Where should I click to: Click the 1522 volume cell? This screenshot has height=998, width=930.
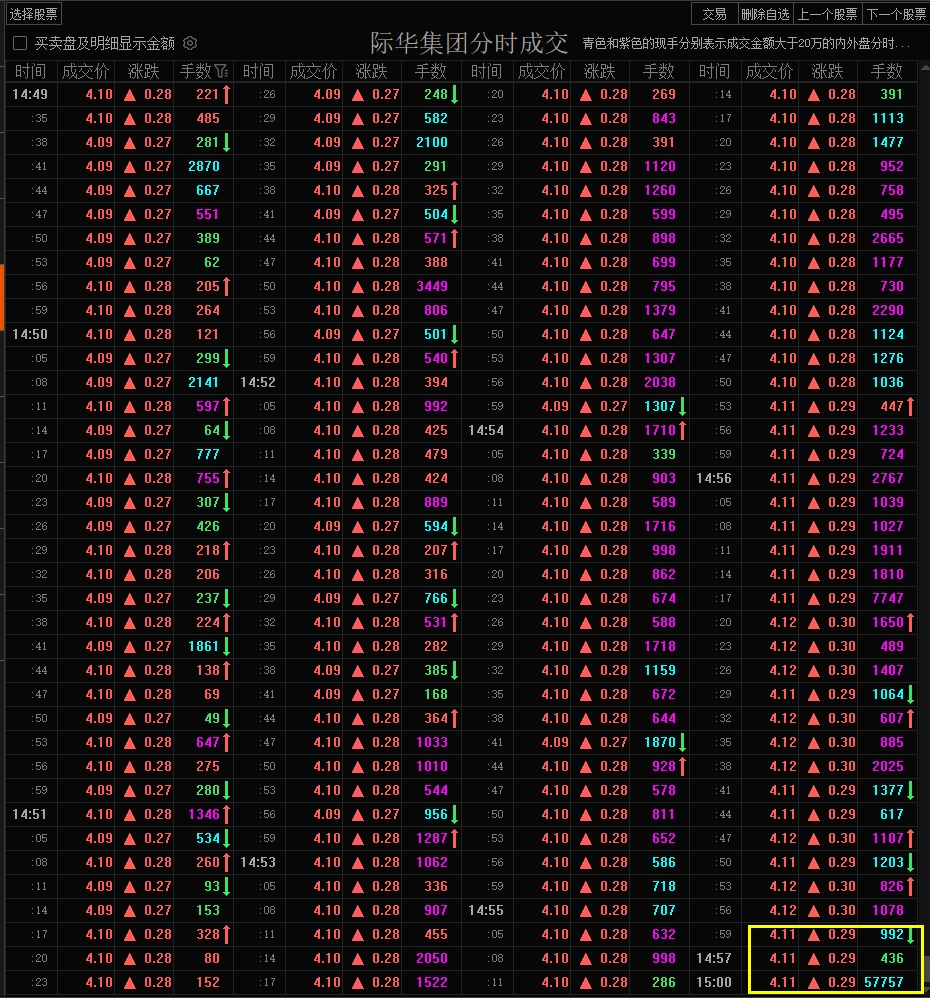[x=432, y=982]
